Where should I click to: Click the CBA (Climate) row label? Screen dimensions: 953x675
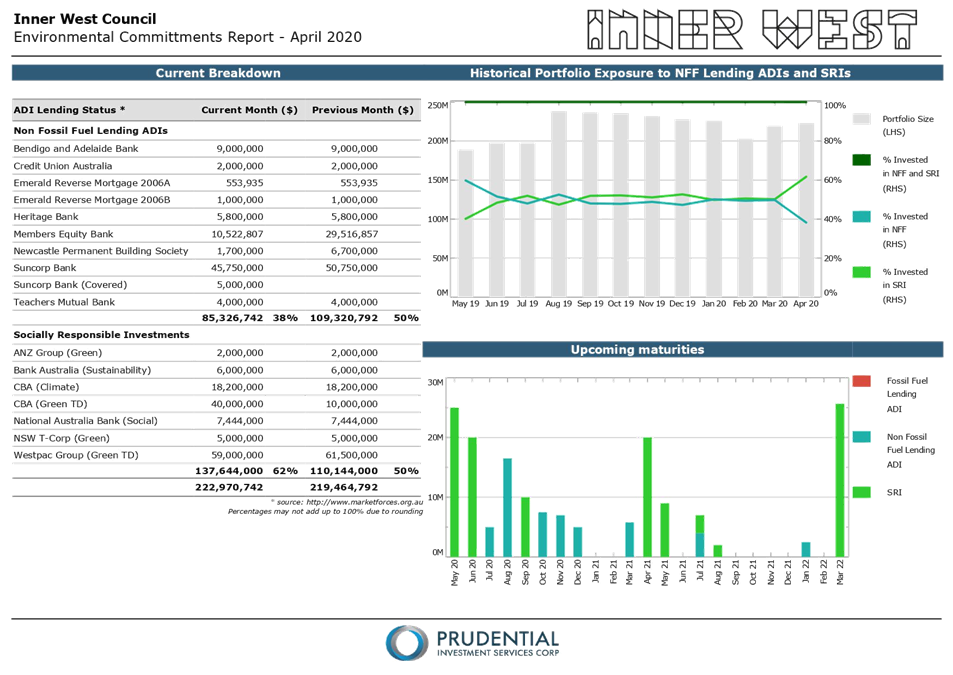click(x=46, y=387)
